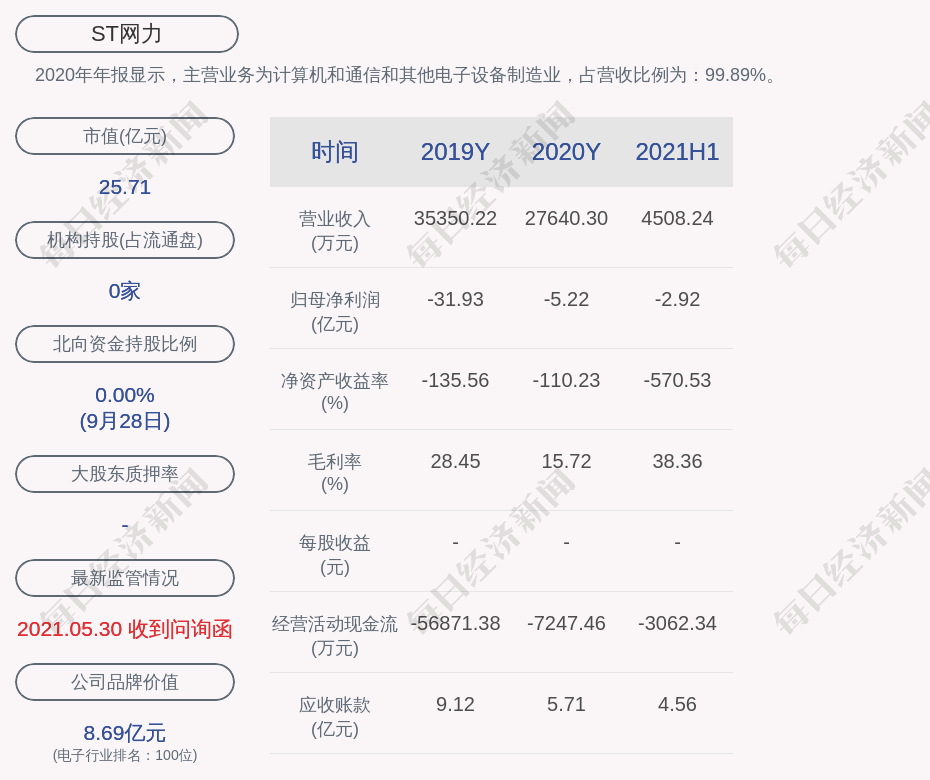The height and width of the screenshot is (780, 930).
Task: Click ROE value -135.56
Action: click(x=455, y=380)
